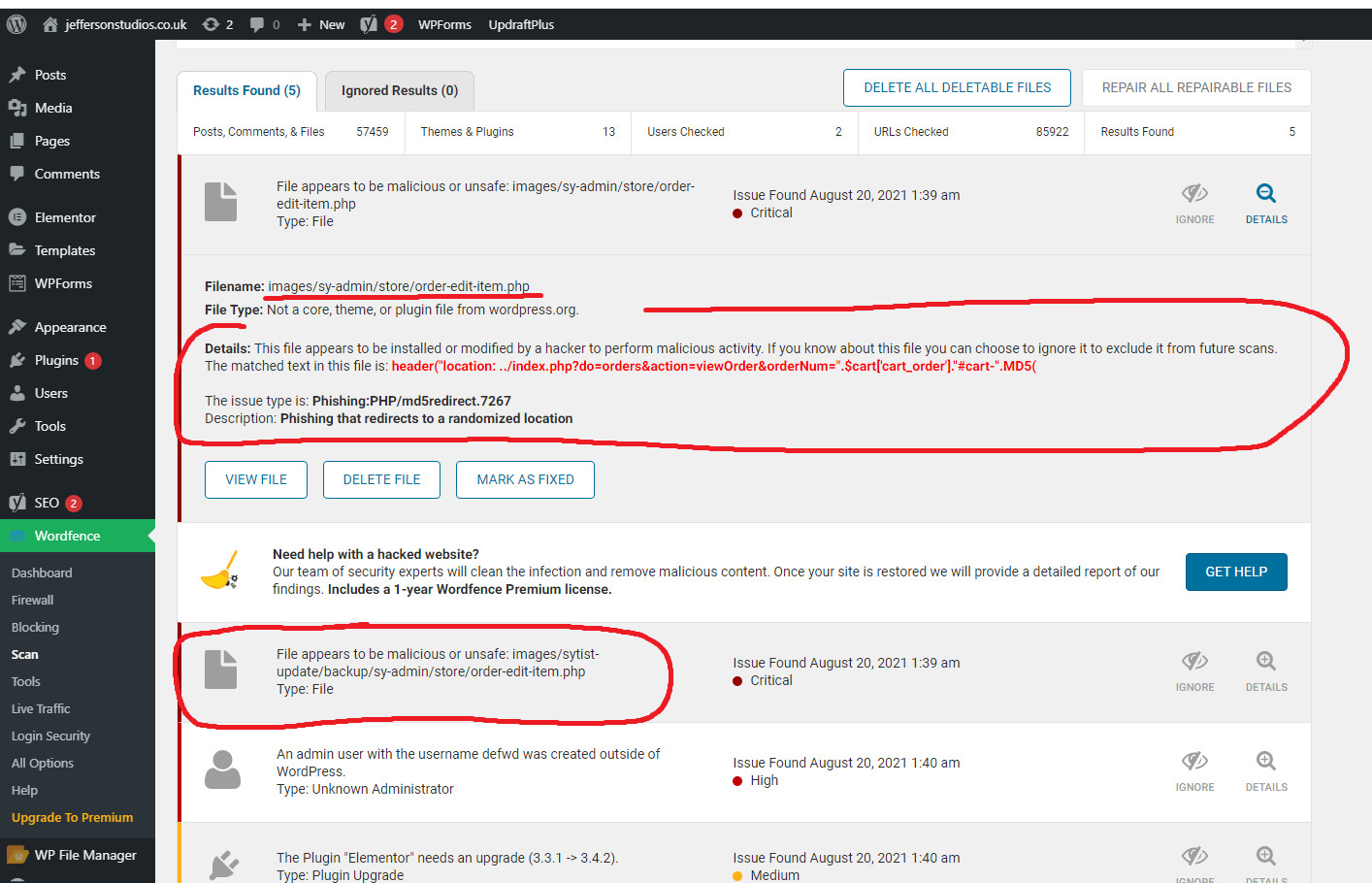The image size is (1372, 883).
Task: Ignore the Elementor upgrade issue
Action: point(1194,863)
